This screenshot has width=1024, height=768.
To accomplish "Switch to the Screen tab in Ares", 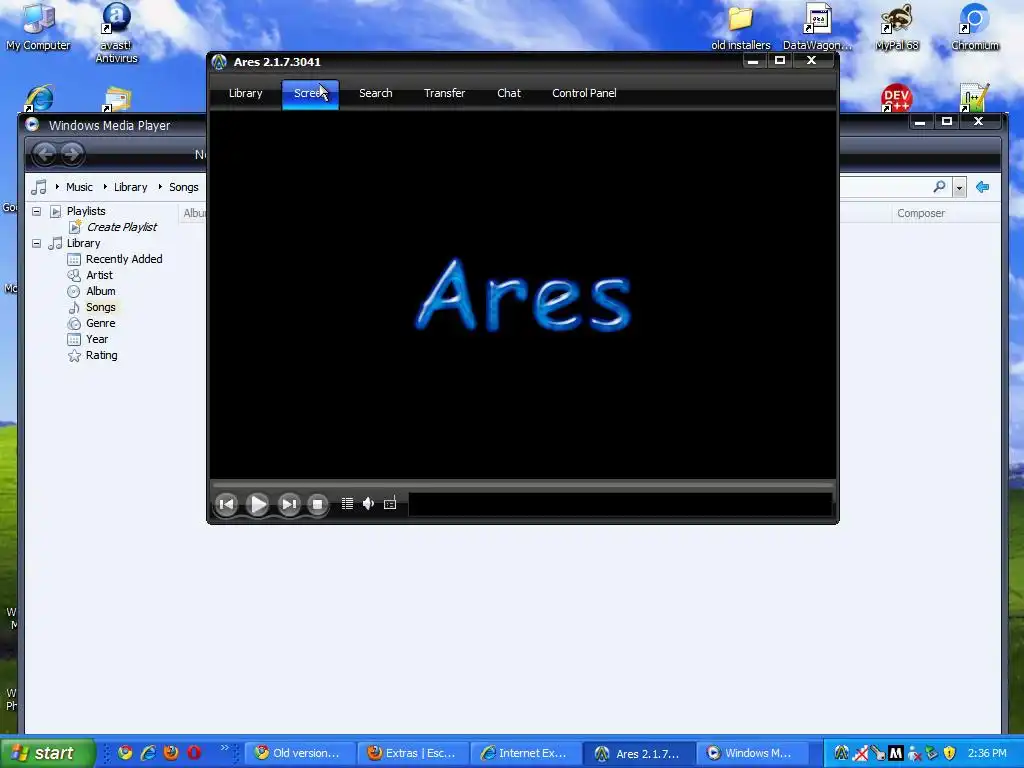I will (310, 93).
